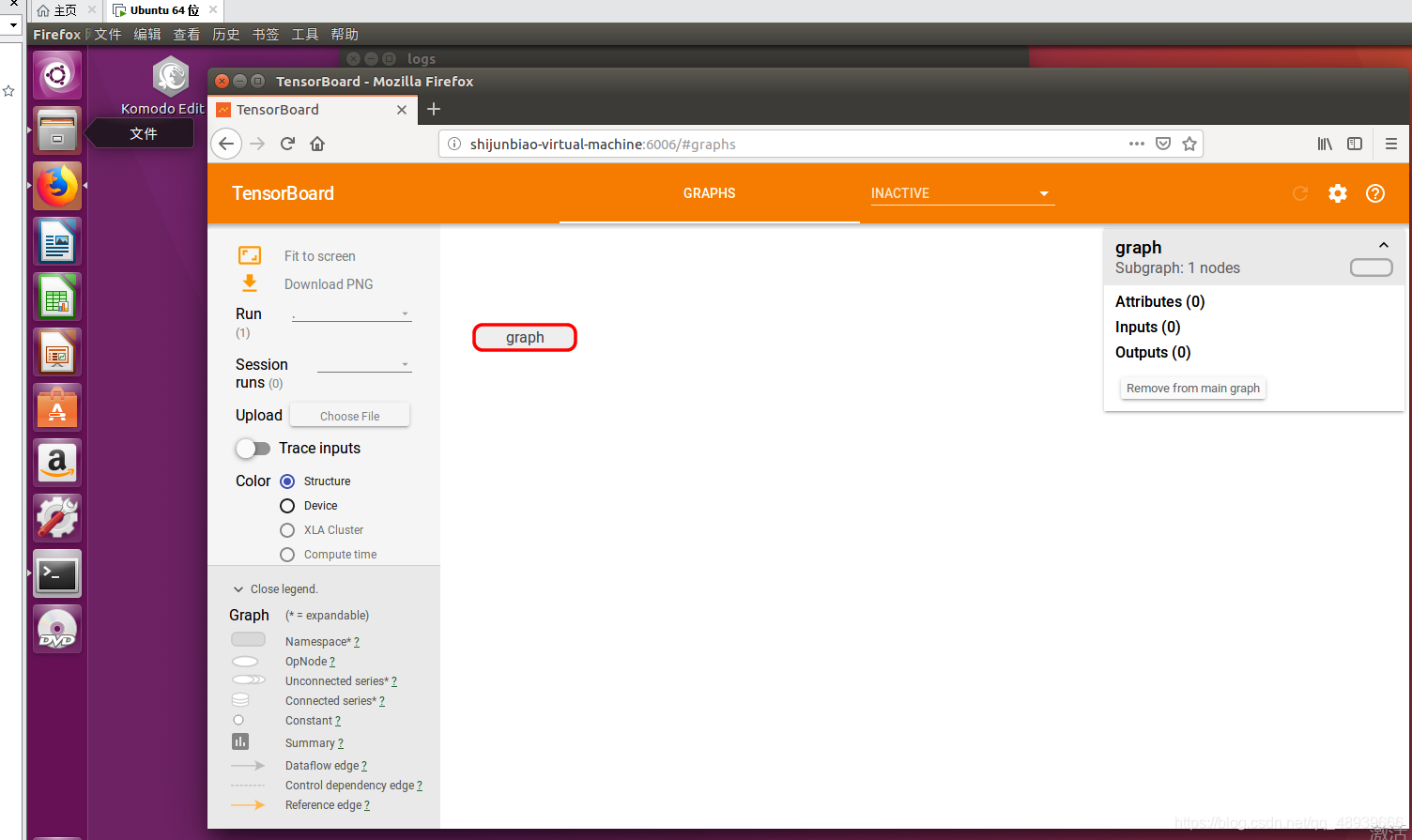Screen dimensions: 1412x840
Task: Go back with Firefox back arrow
Action: click(x=226, y=144)
